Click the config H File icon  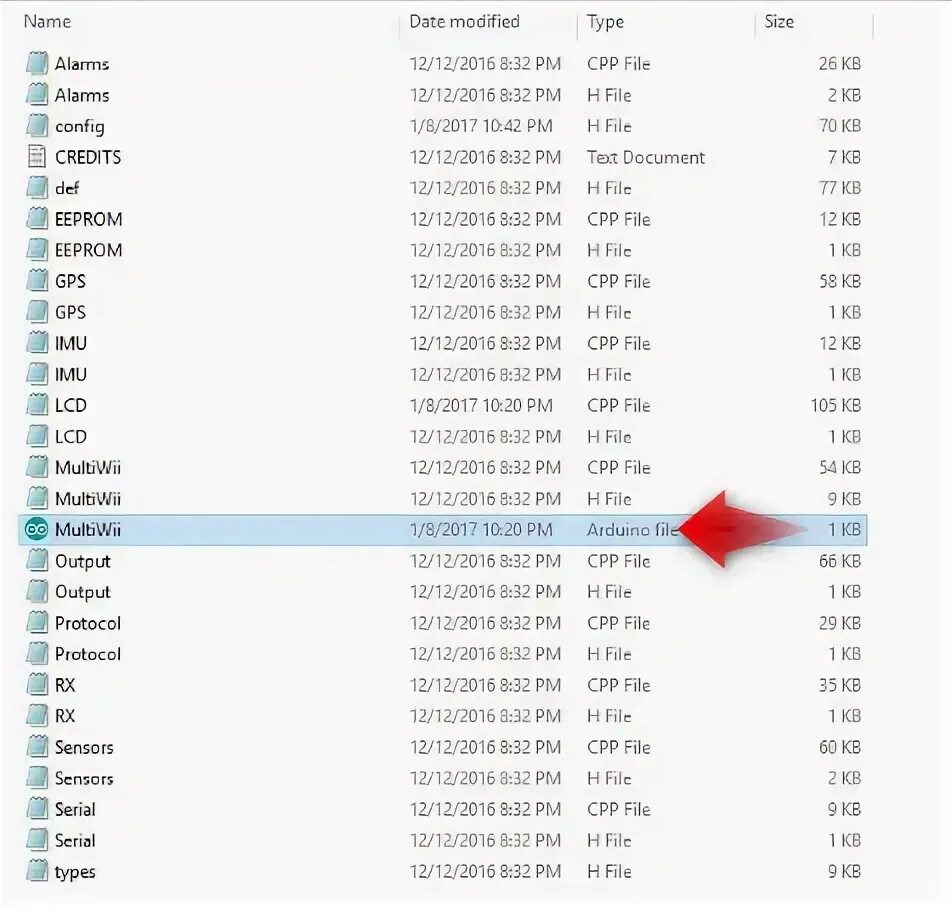[37, 126]
